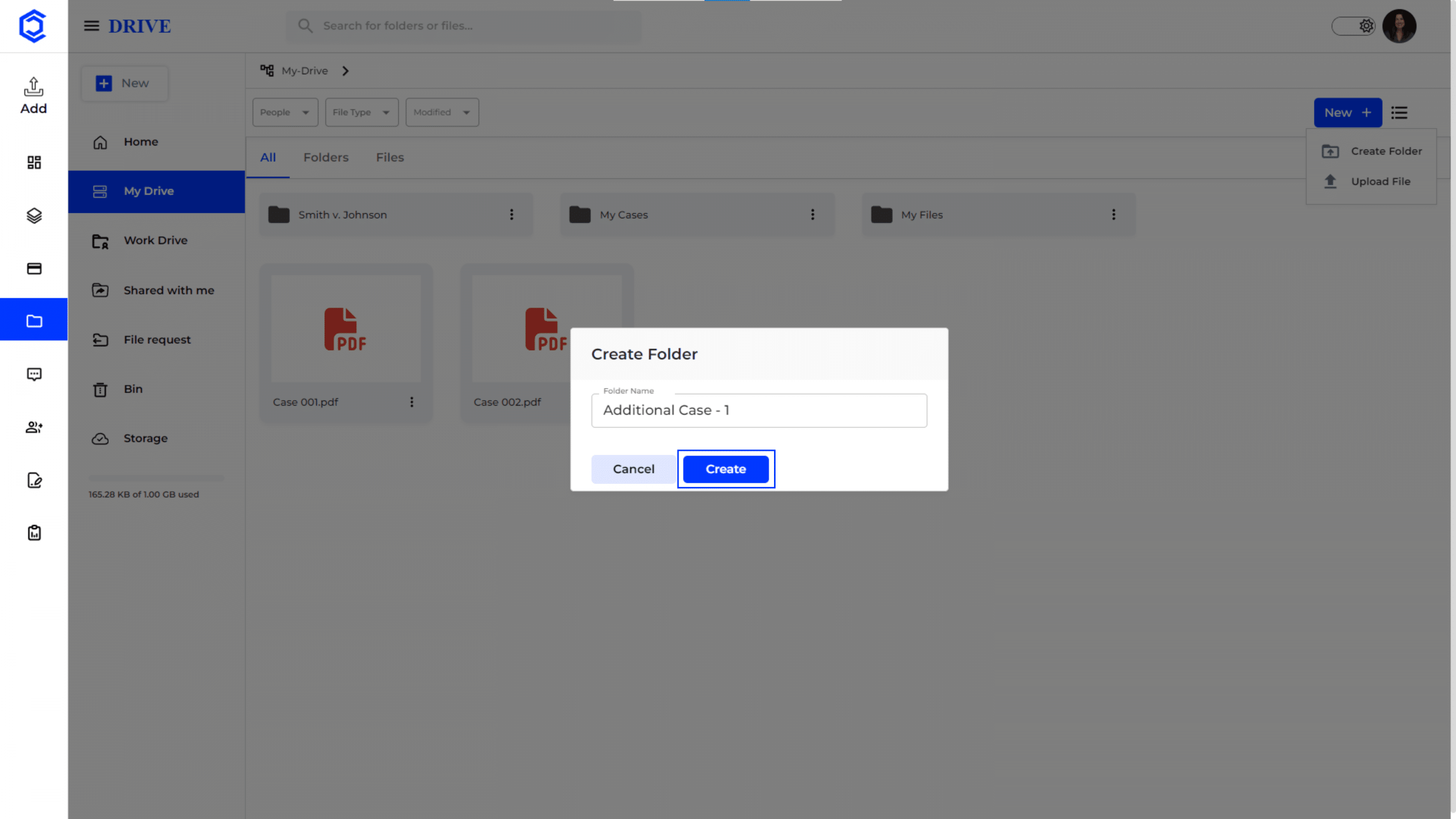This screenshot has width=1456, height=819.
Task: Go to Home in the sidebar
Action: coord(157,142)
